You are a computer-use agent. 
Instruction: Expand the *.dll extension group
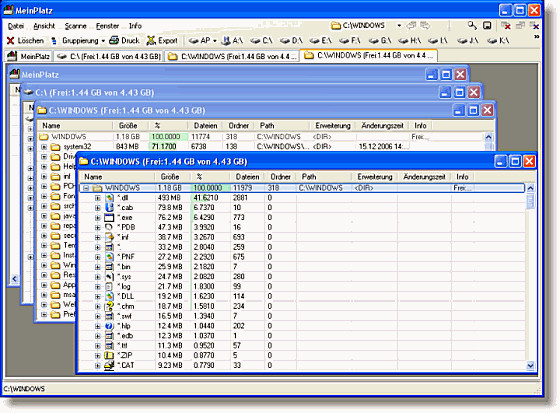[x=98, y=198]
